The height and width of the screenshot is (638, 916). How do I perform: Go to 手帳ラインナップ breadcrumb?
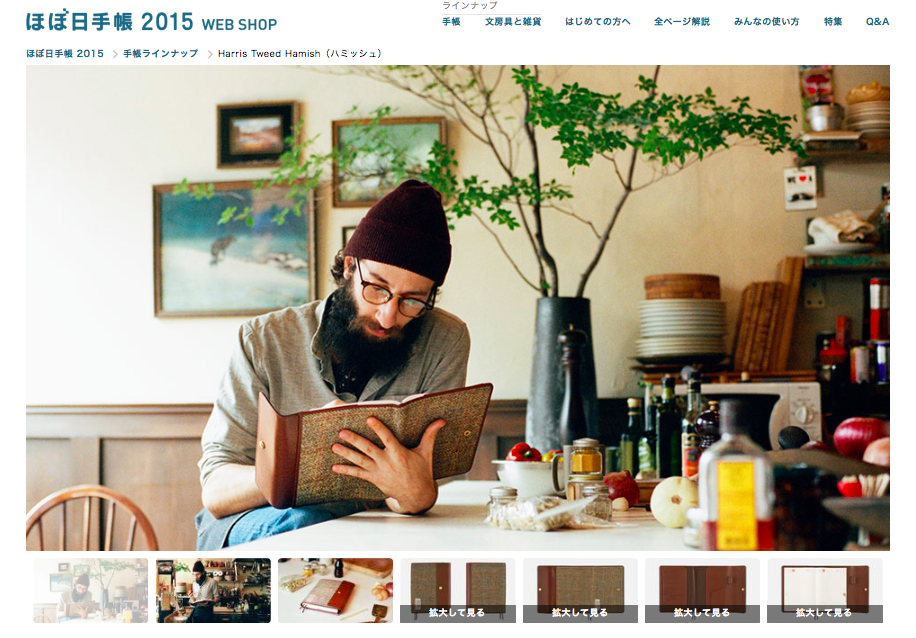coord(161,54)
